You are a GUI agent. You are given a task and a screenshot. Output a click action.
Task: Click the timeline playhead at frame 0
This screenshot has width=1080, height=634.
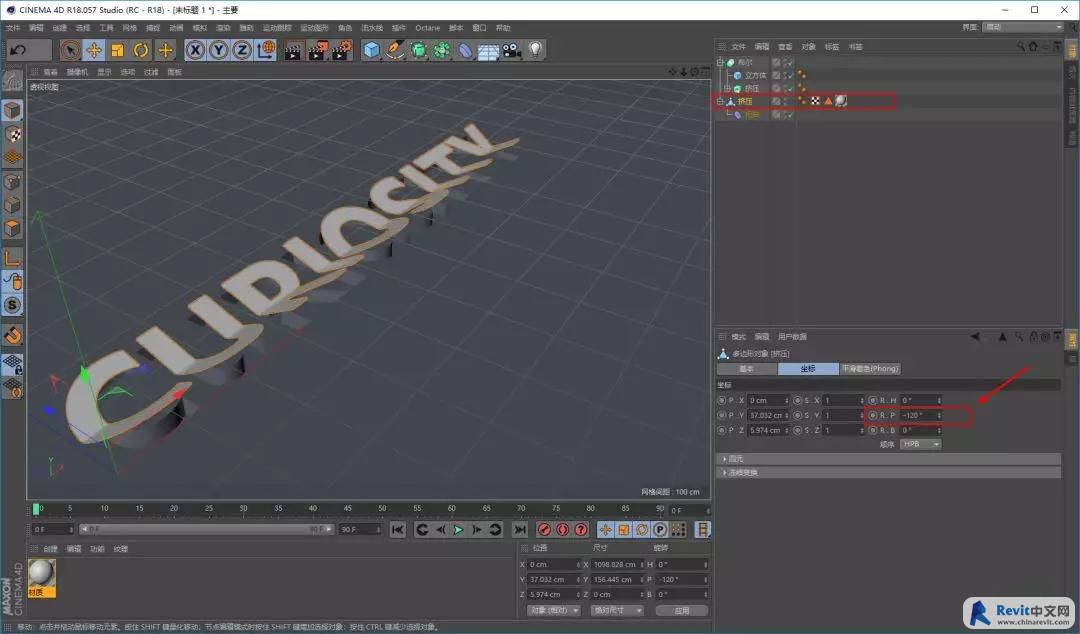pyautogui.click(x=36, y=509)
